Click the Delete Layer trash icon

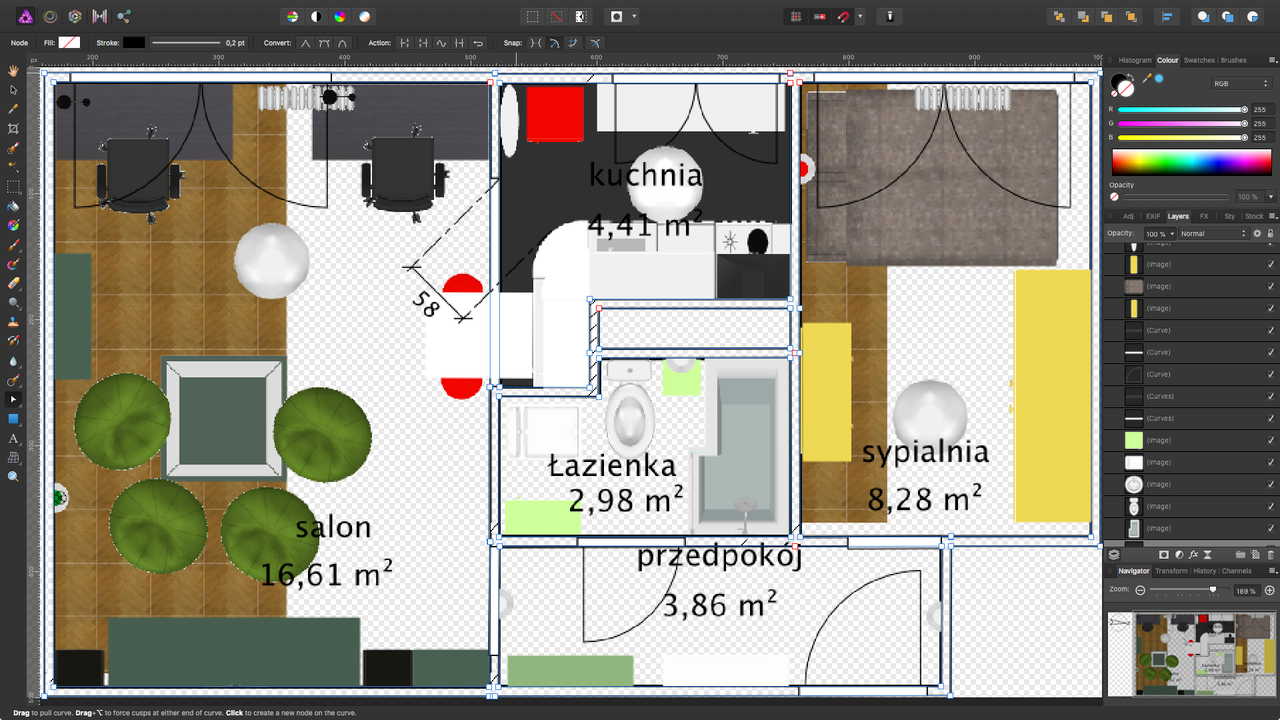click(1270, 554)
